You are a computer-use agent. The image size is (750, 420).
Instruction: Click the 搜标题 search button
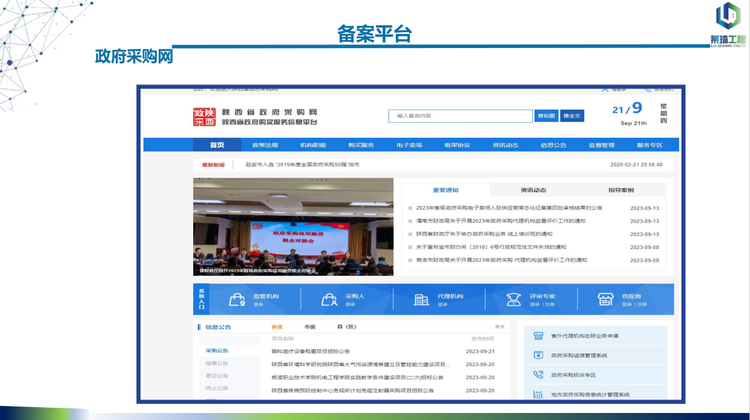coord(546,116)
